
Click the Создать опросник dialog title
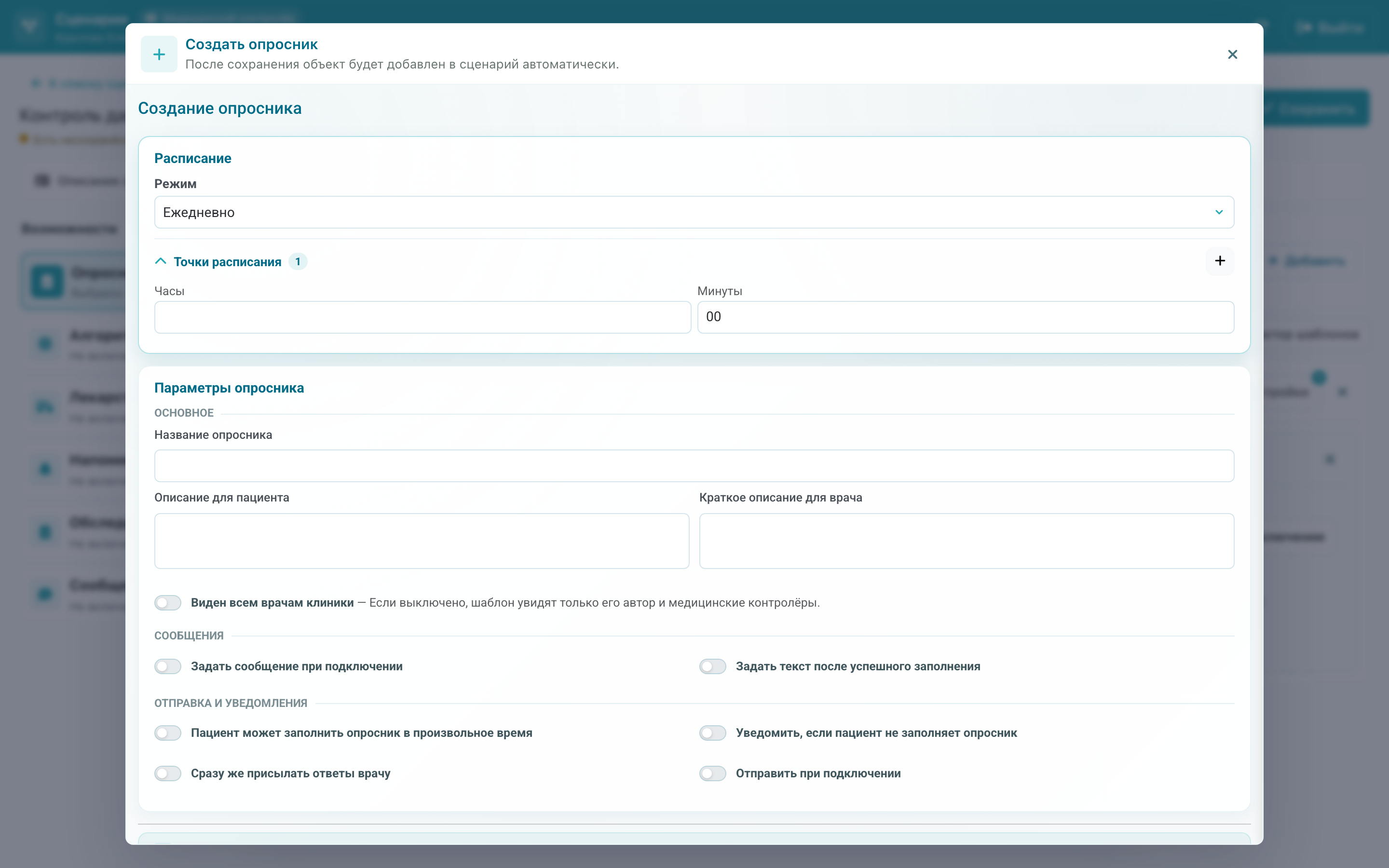pos(251,44)
